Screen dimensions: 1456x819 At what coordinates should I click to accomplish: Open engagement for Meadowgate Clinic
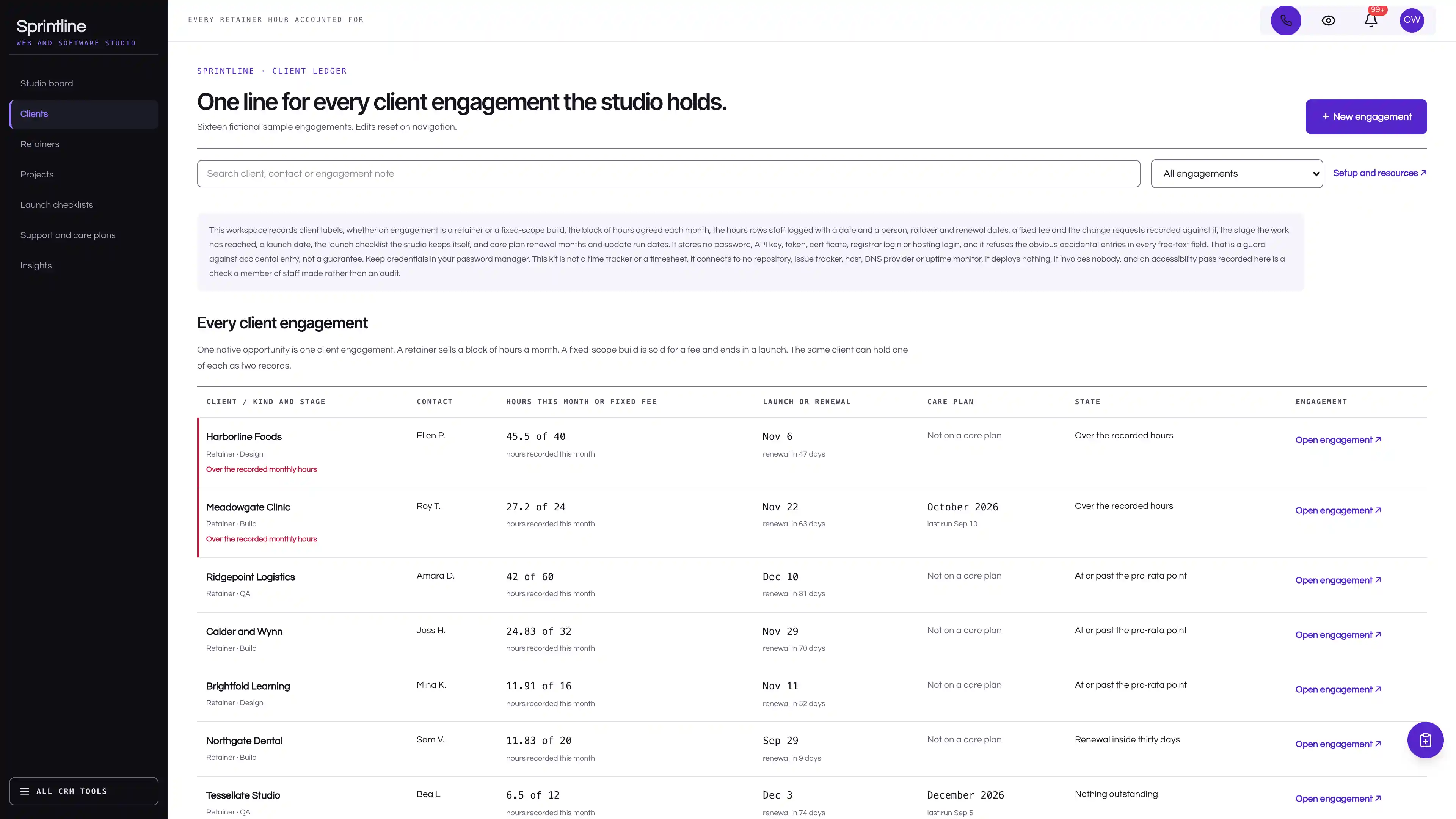pos(1338,510)
